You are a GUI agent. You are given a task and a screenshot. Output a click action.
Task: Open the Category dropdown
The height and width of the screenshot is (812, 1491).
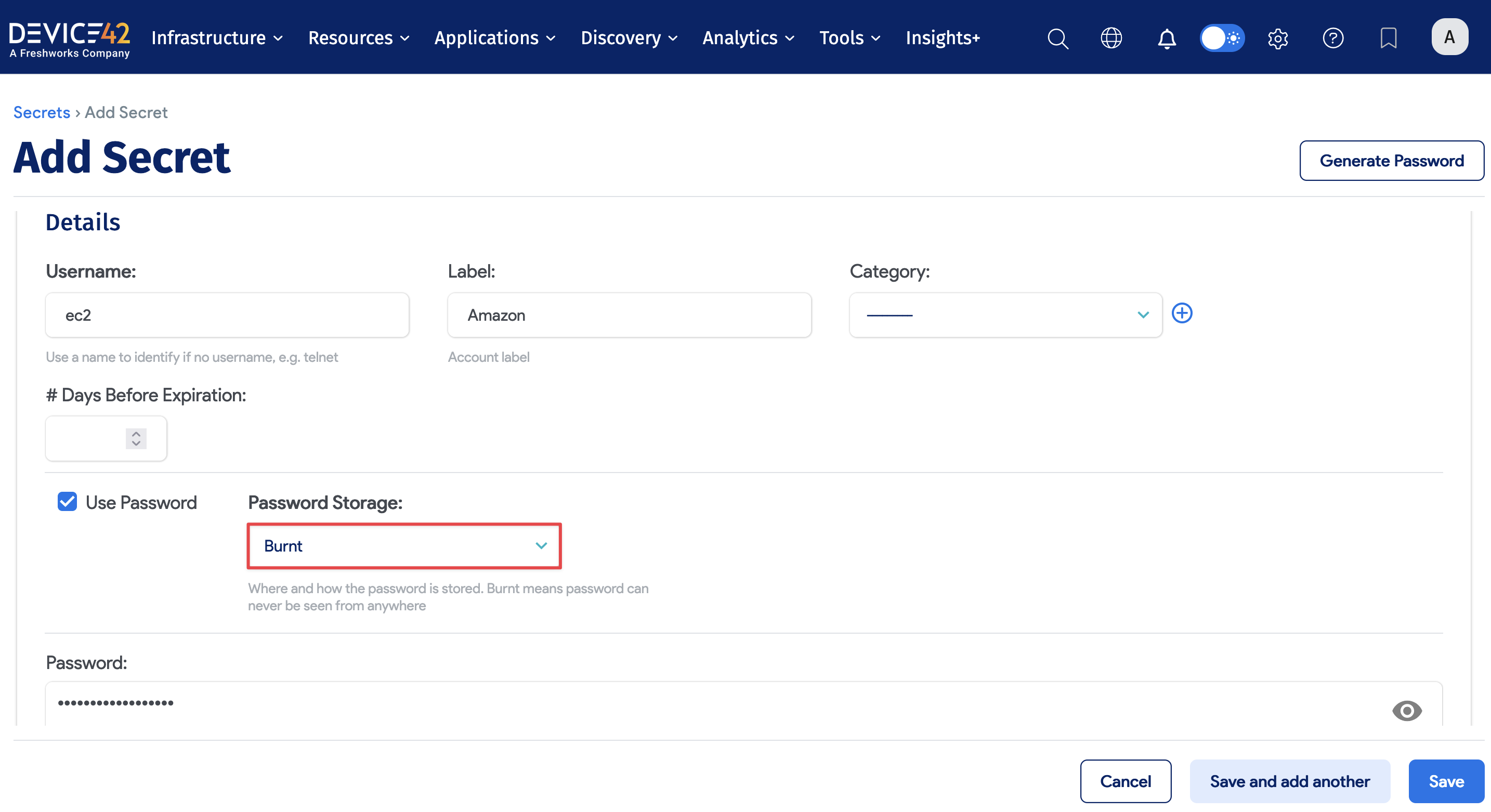tap(1005, 315)
